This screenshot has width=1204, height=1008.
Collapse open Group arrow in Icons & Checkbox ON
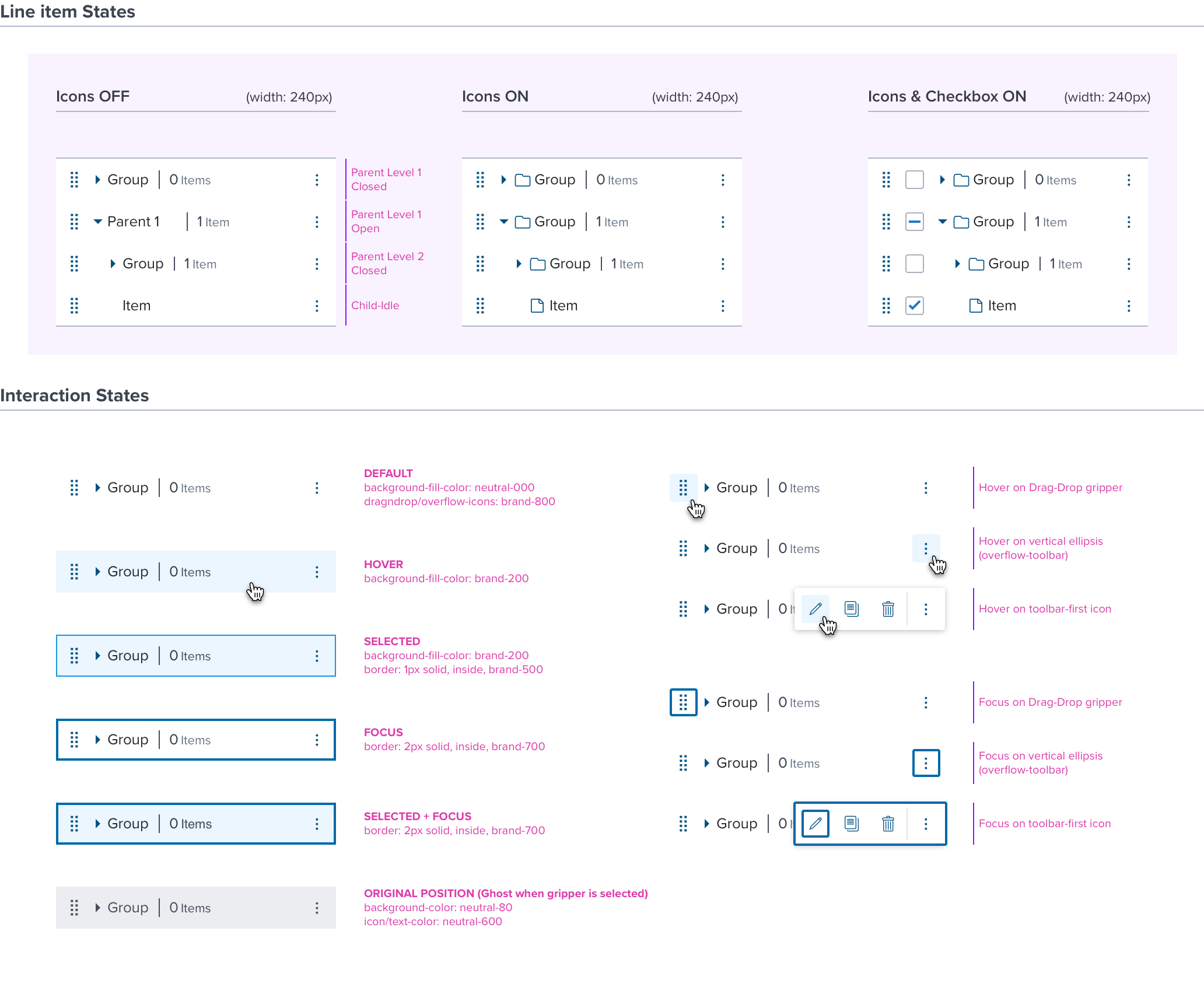[x=942, y=222]
